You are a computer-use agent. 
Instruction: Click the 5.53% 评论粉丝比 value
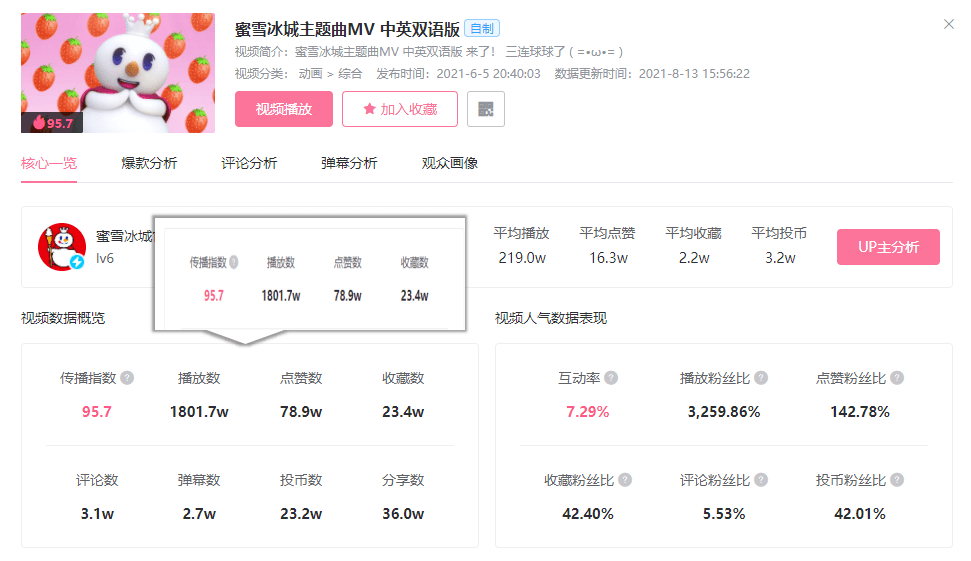coord(724,514)
